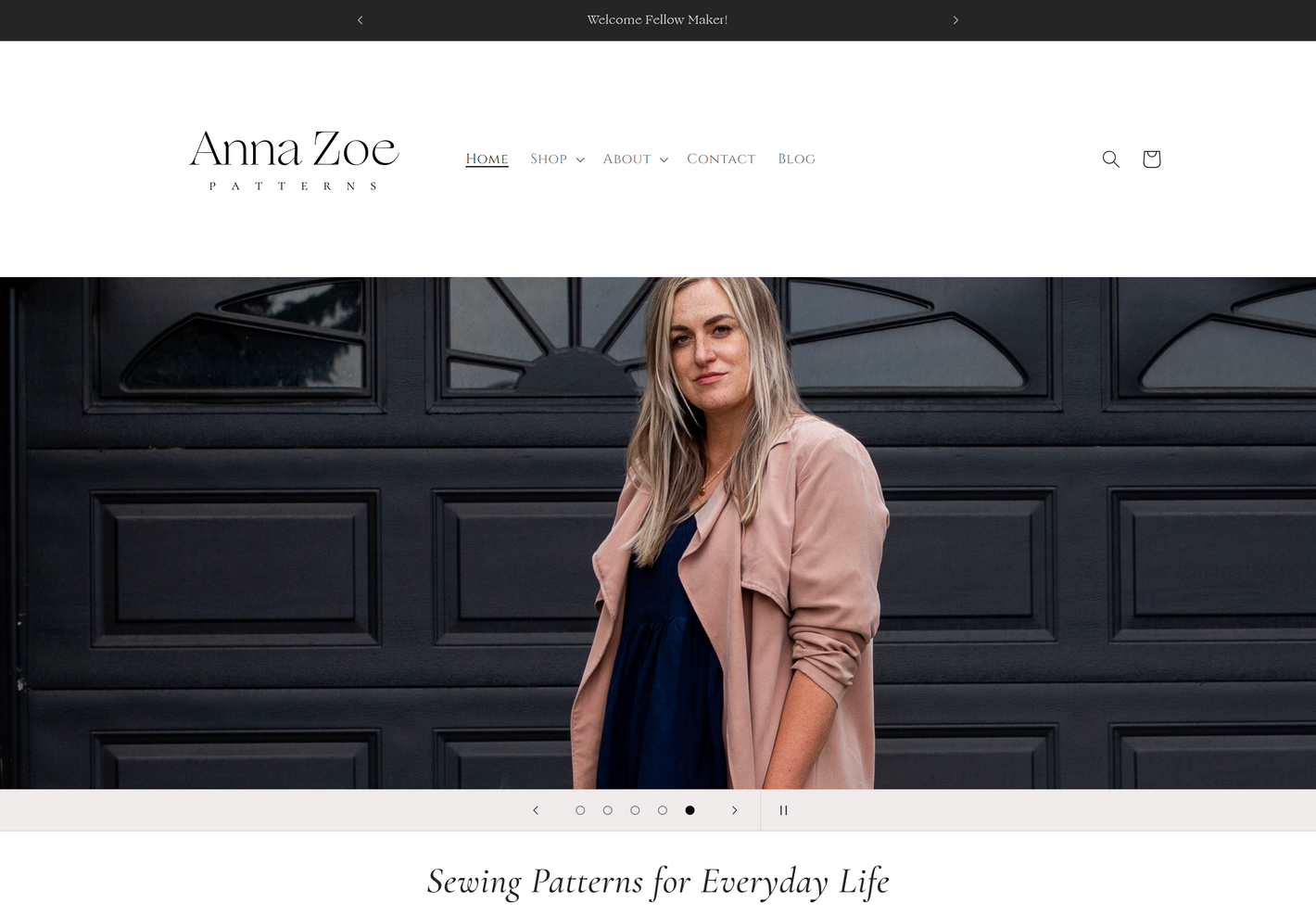Visit the Blog link
1316x915 pixels.
[x=797, y=159]
